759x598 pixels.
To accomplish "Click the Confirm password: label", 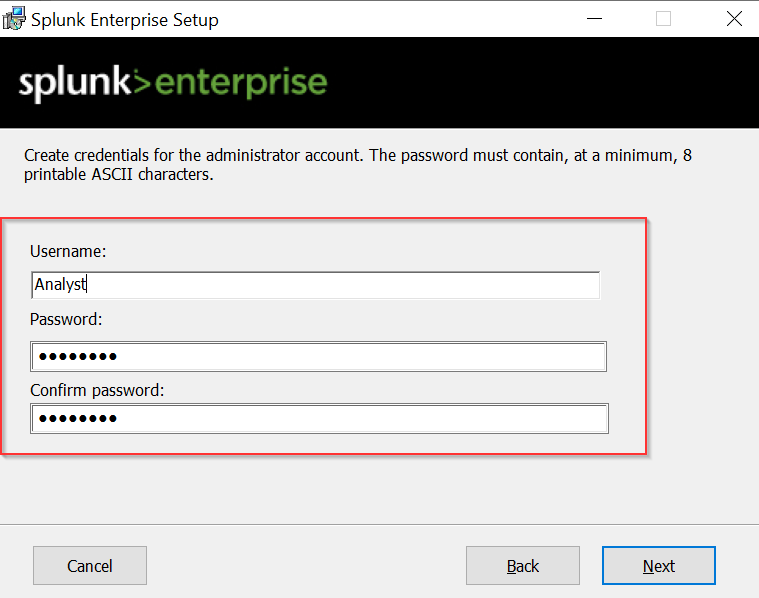I will (x=97, y=390).
